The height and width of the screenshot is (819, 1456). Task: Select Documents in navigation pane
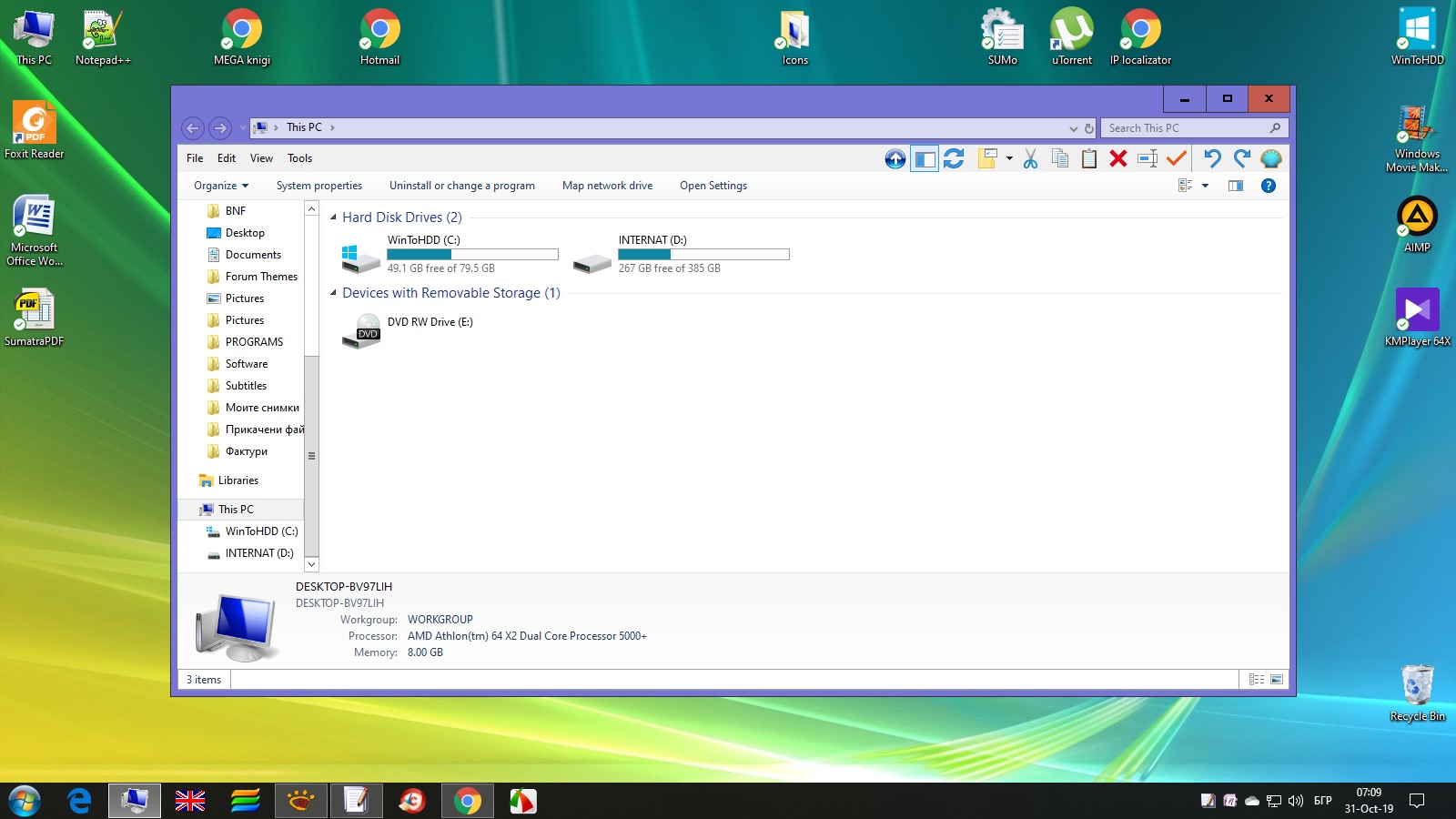point(244,255)
